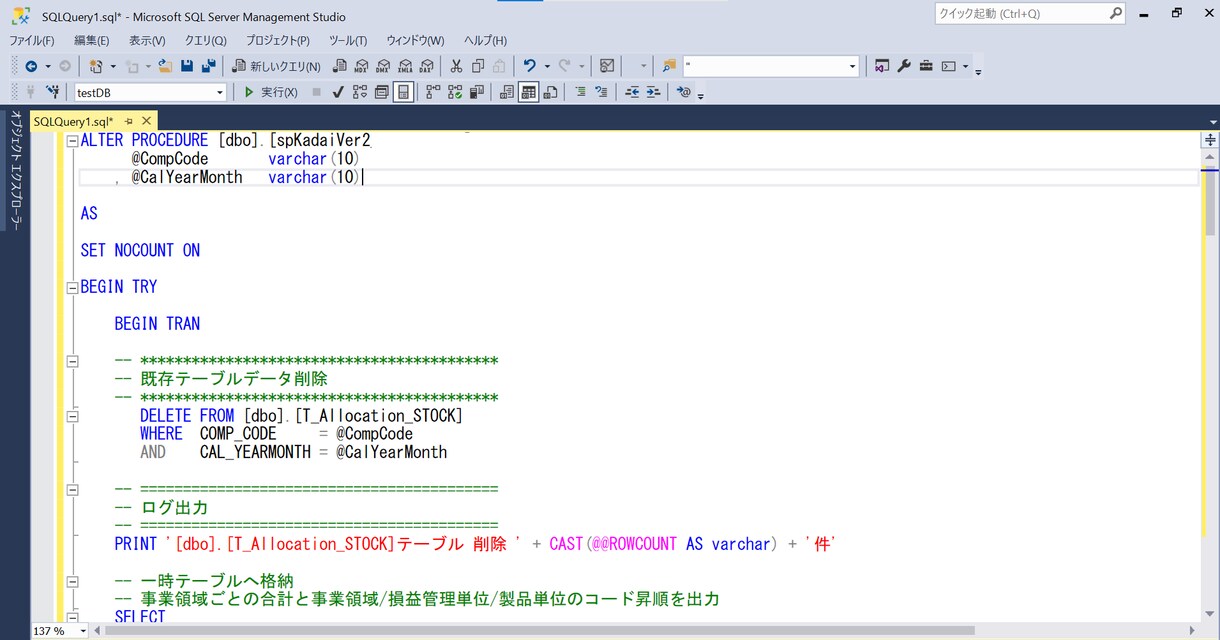The width and height of the screenshot is (1220, 640).
Task: Save all files using the double floppy disk icon
Action: coord(209,66)
